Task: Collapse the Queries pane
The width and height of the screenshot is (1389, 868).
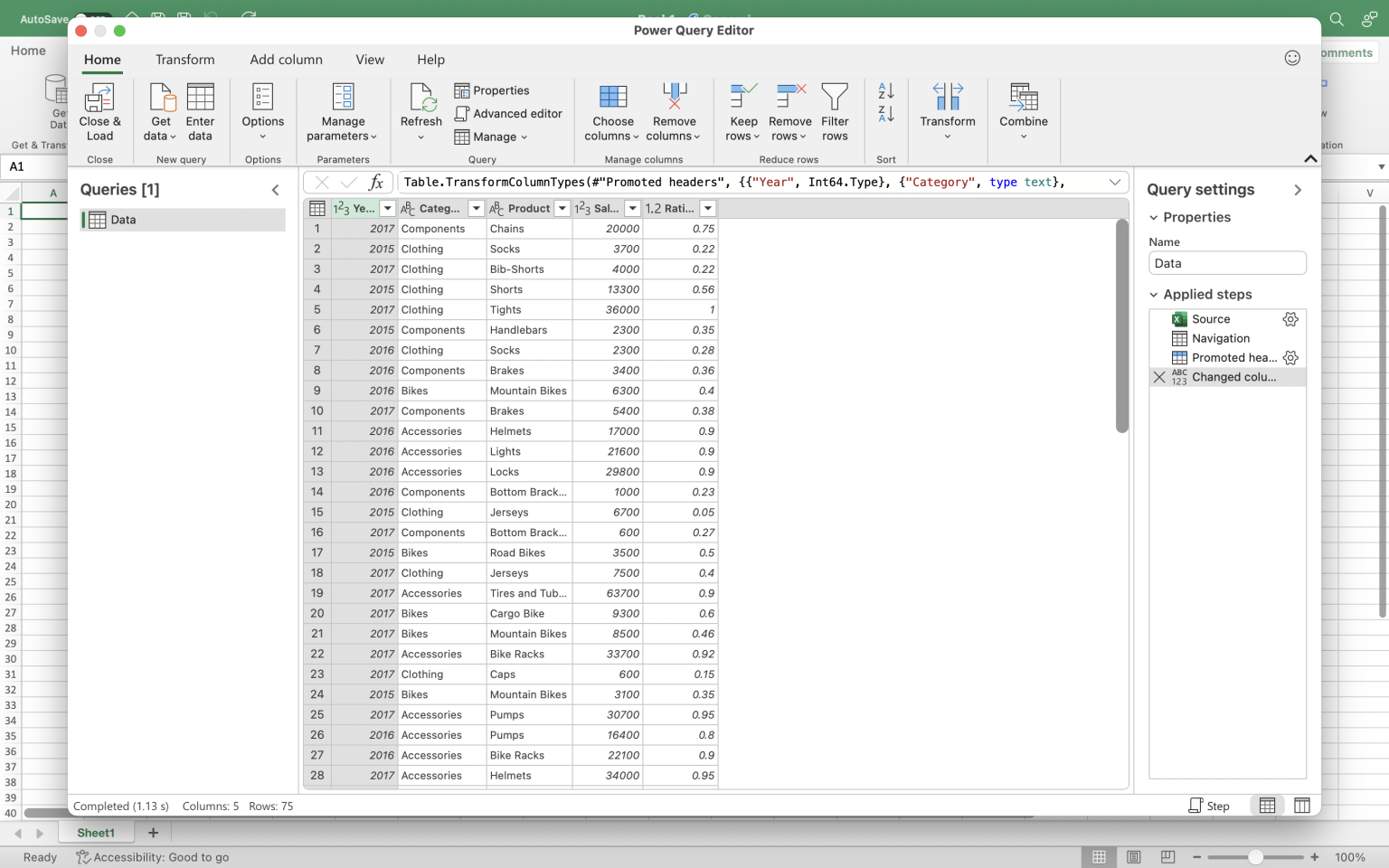Action: (276, 190)
